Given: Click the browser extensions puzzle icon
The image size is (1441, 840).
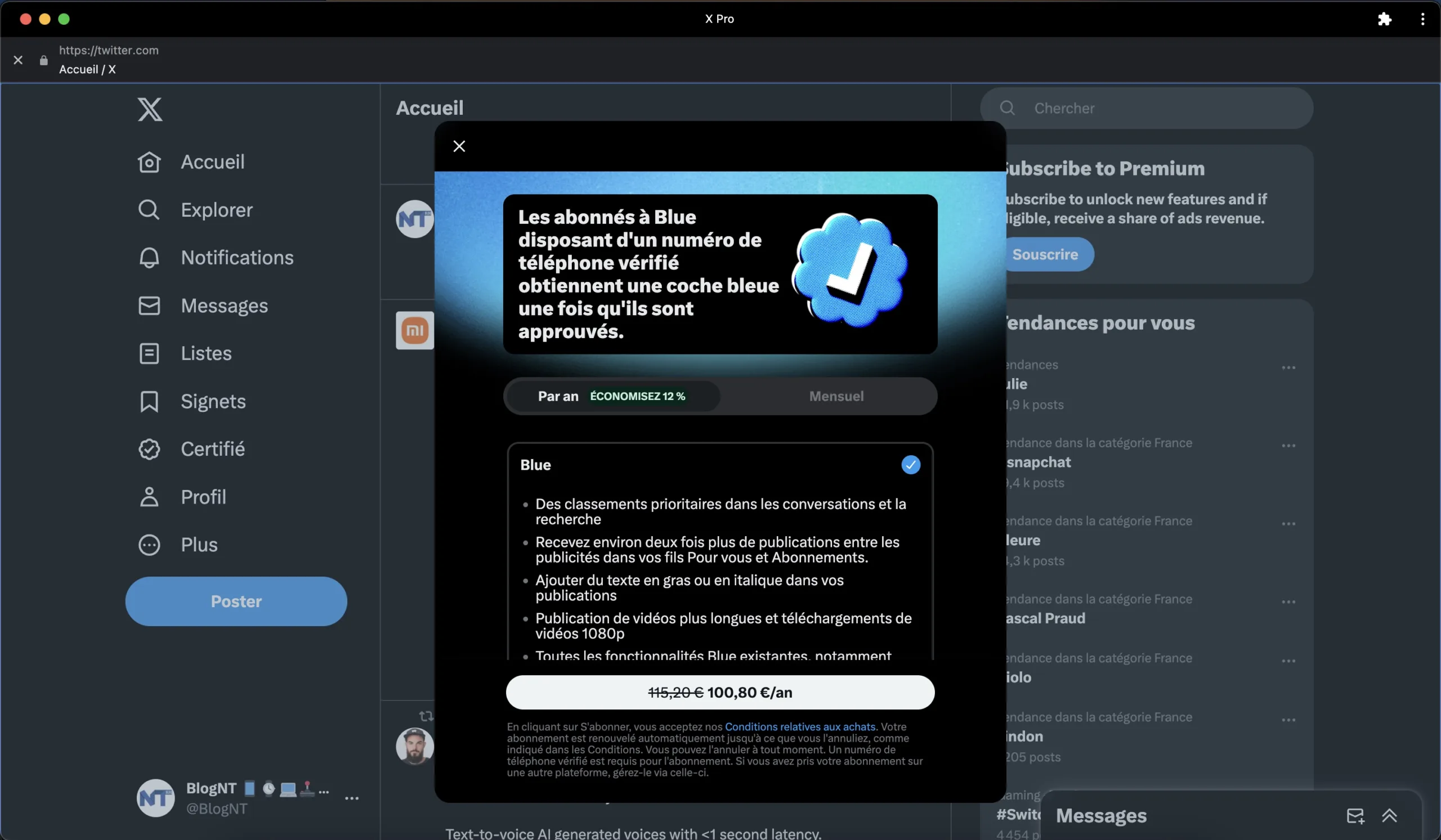Looking at the screenshot, I should point(1384,19).
